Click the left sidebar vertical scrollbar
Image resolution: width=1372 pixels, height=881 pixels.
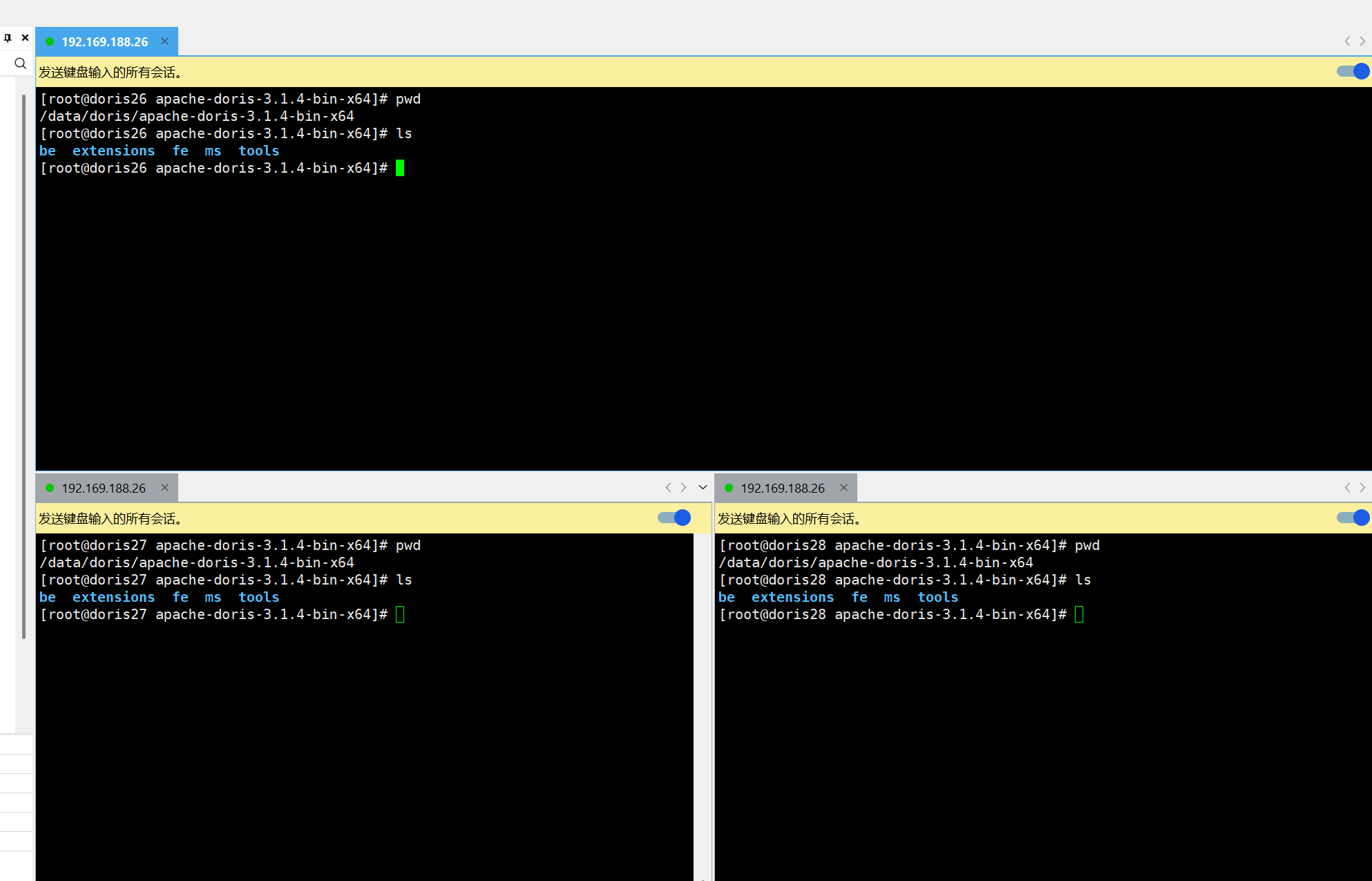(23, 366)
